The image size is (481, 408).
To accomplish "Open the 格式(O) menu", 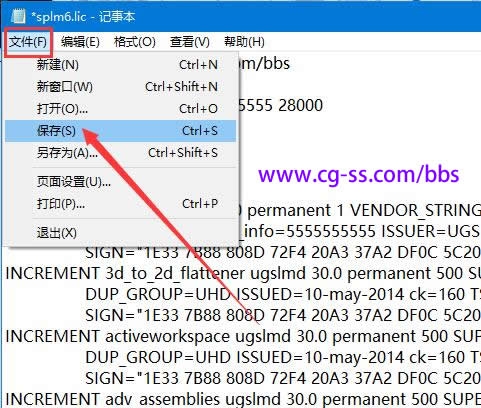I will 135,42.
